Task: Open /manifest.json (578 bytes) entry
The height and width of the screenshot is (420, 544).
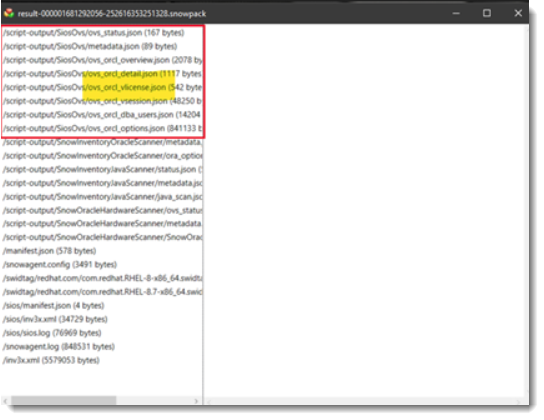Action: pos(50,251)
